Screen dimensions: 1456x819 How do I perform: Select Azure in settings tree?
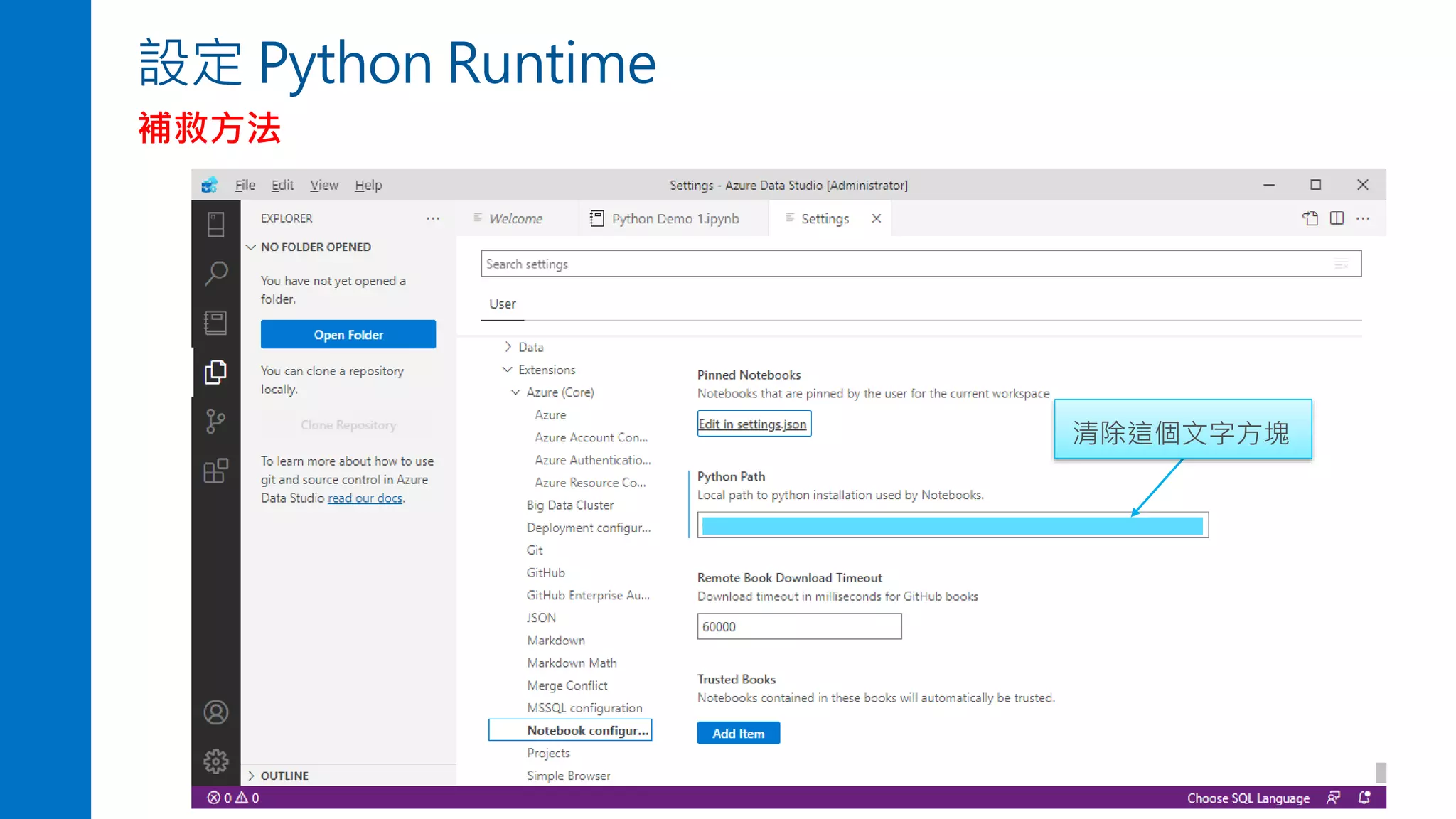[550, 414]
